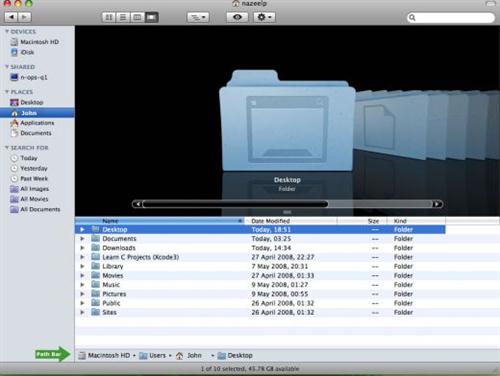
Task: Go forward with the right arrow button
Action: [25, 17]
